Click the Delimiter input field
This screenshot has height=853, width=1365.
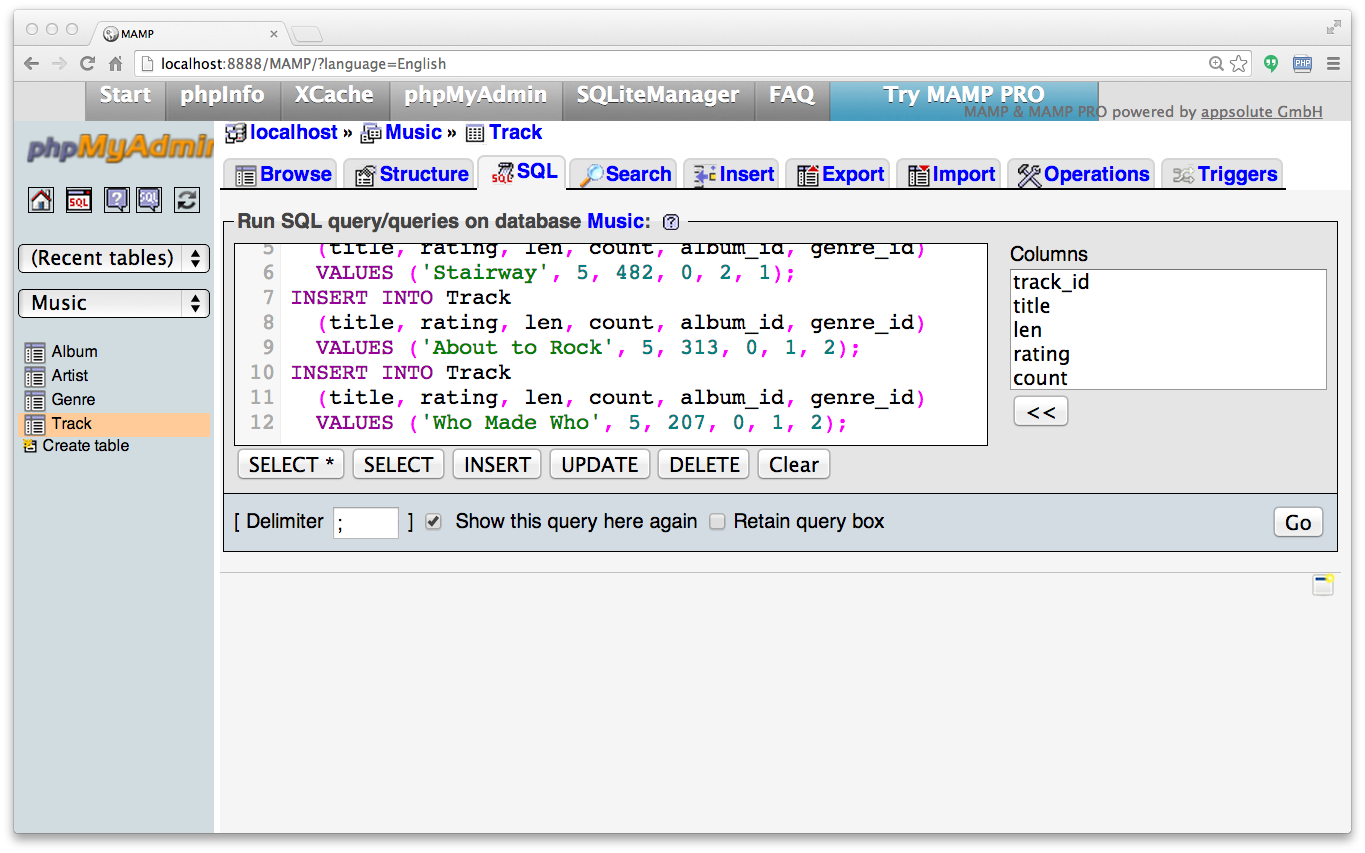pyautogui.click(x=365, y=523)
